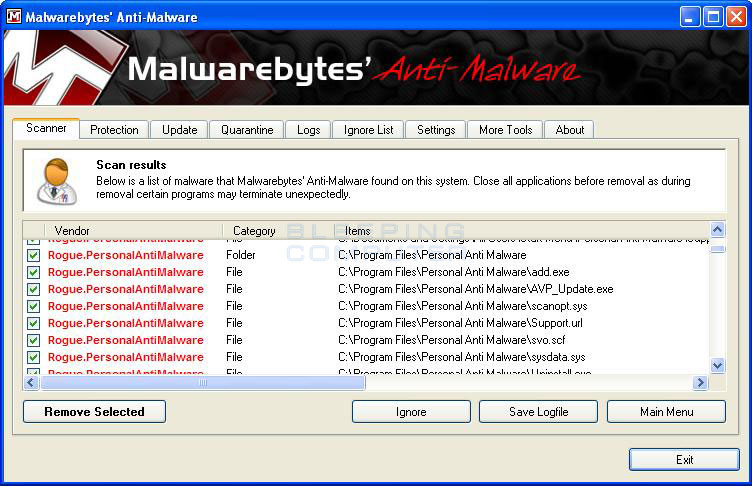Click the horizontal scrollbar thumb
The height and width of the screenshot is (486, 752).
tap(203, 382)
